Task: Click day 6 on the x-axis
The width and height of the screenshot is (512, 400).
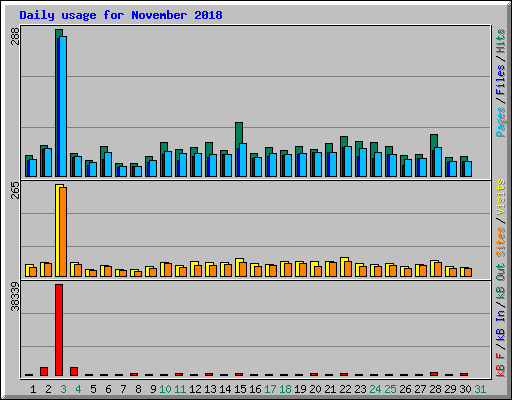Action: coord(108,389)
